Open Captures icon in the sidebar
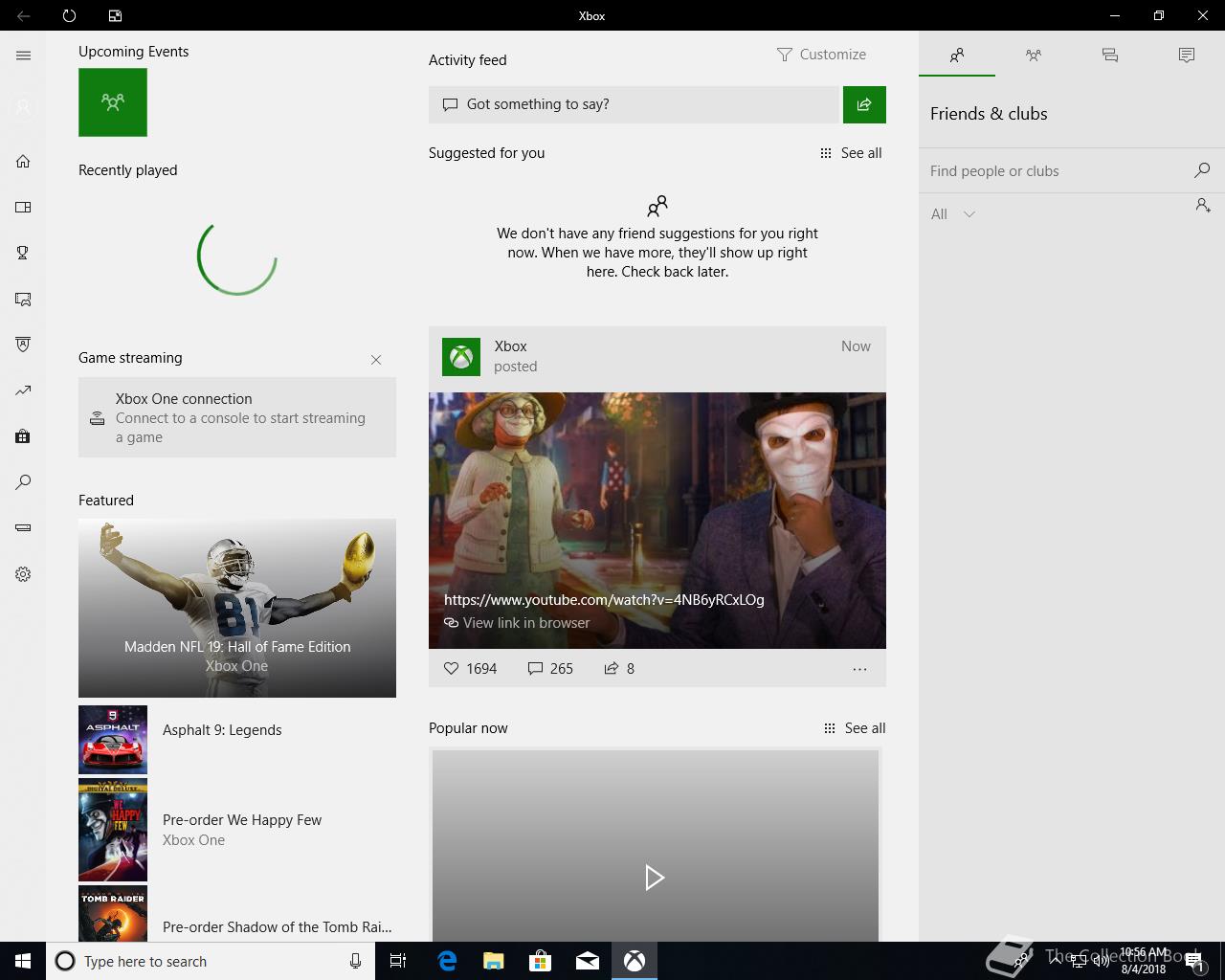 (x=23, y=299)
